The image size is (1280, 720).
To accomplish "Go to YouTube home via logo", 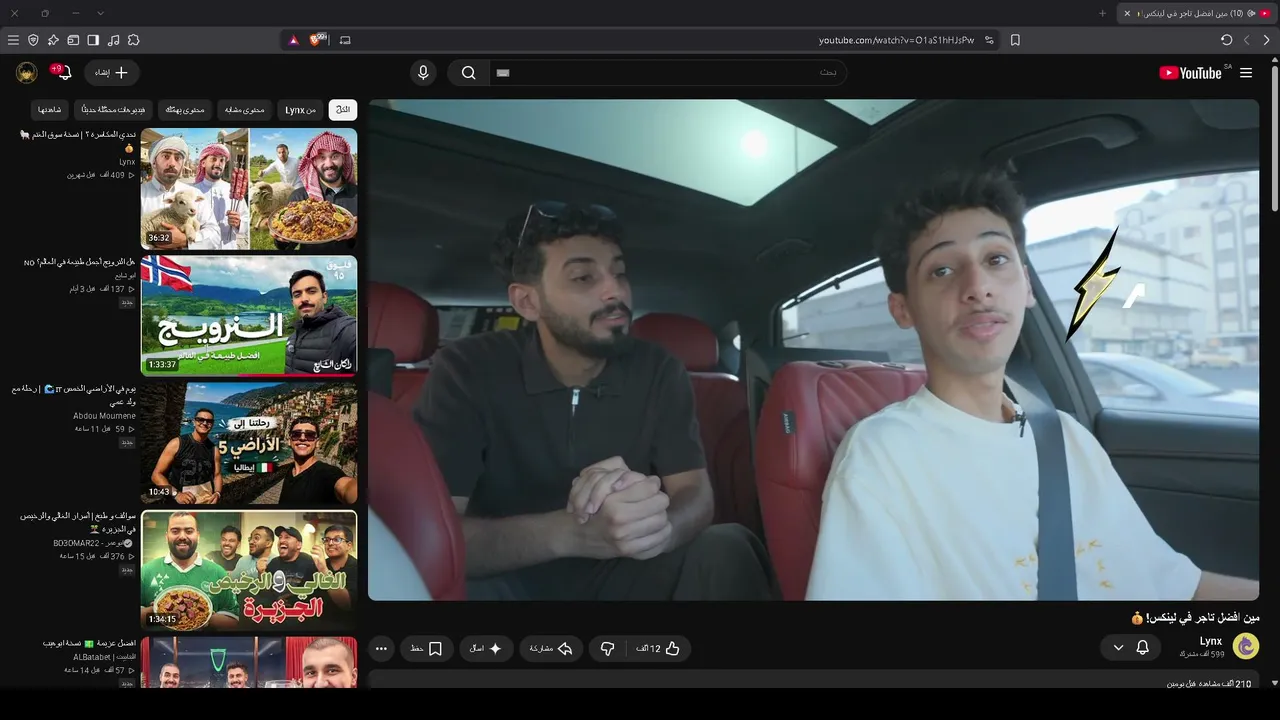I will pyautogui.click(x=1190, y=73).
